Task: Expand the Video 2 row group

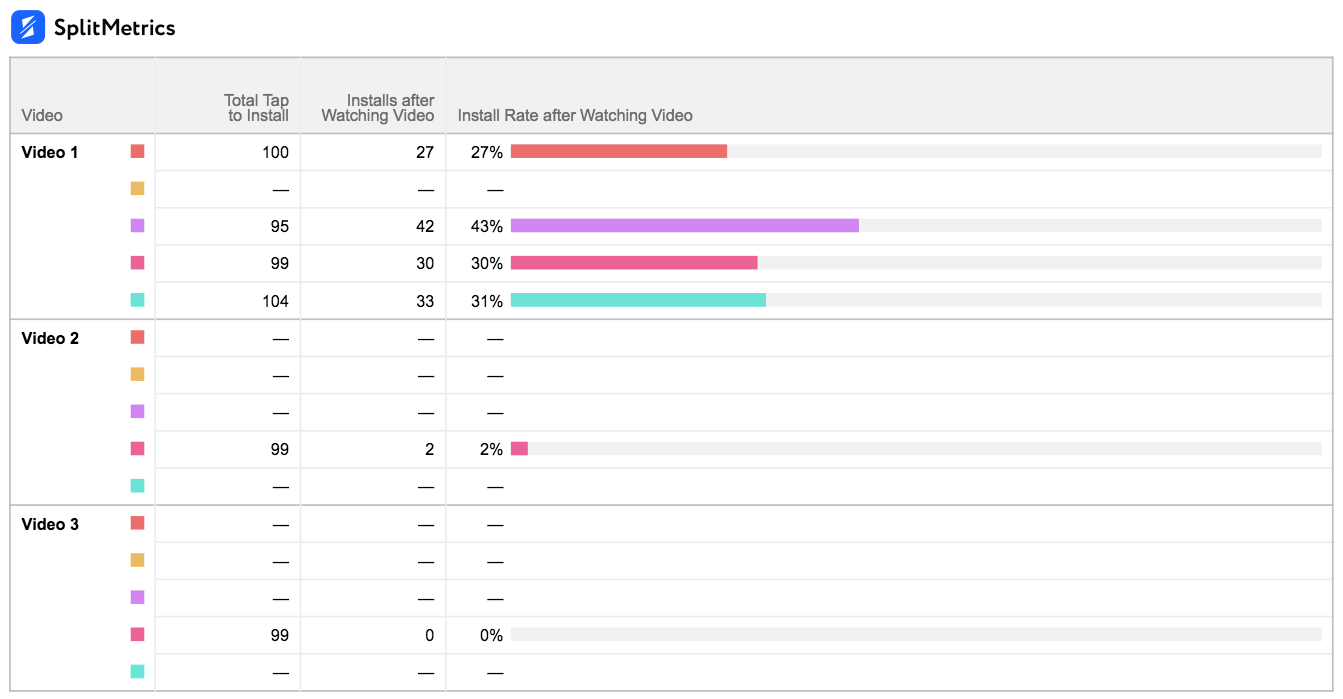Action: pyautogui.click(x=50, y=337)
